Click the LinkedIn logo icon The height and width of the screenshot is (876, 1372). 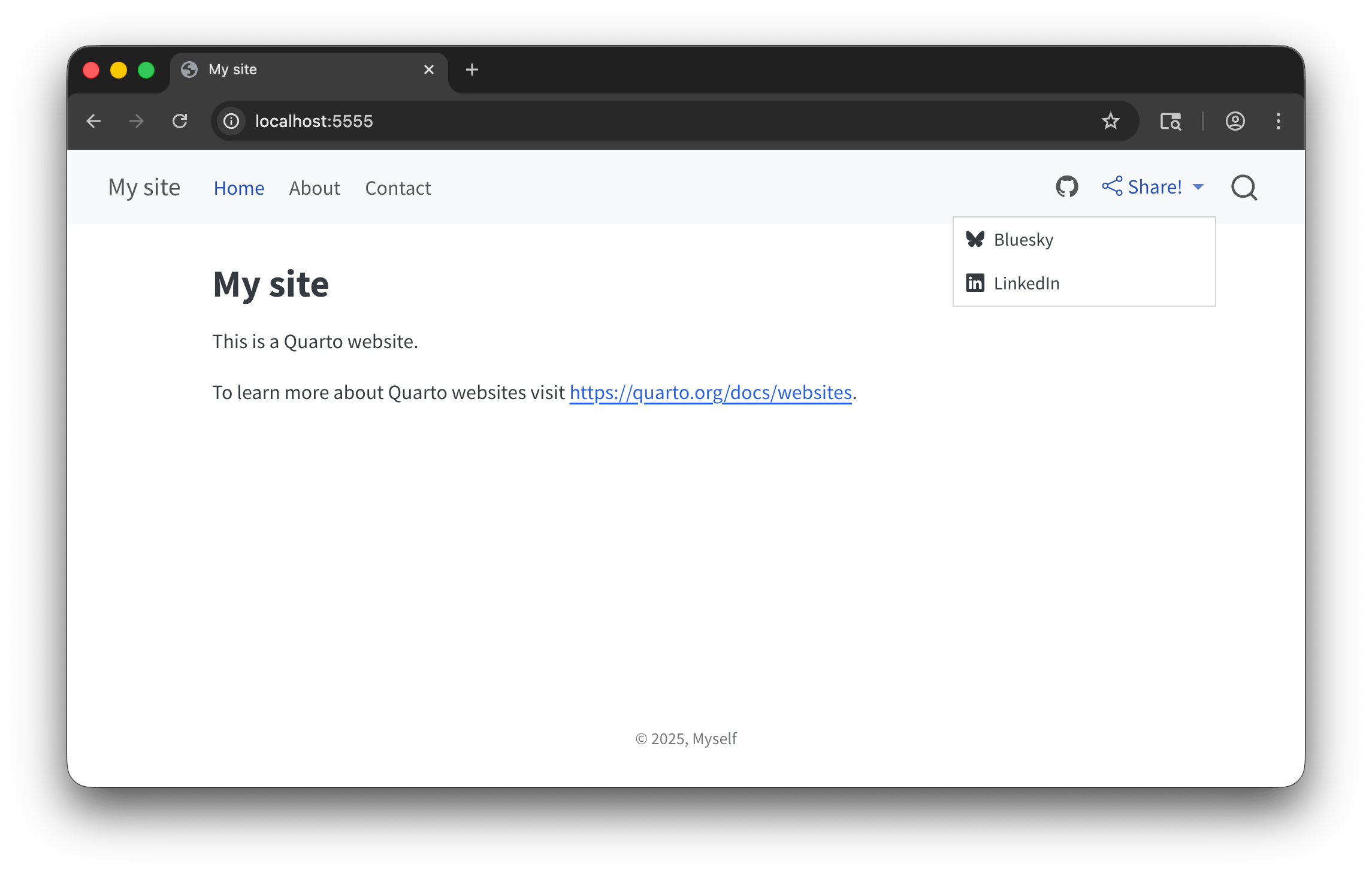click(975, 283)
